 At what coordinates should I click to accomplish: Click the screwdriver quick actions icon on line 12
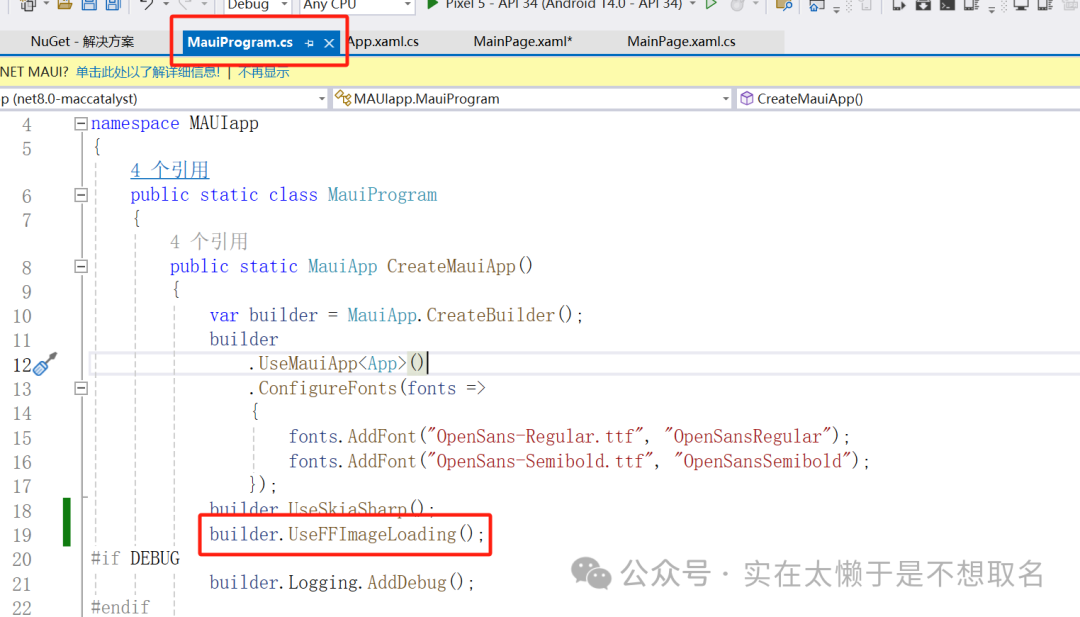[45, 364]
